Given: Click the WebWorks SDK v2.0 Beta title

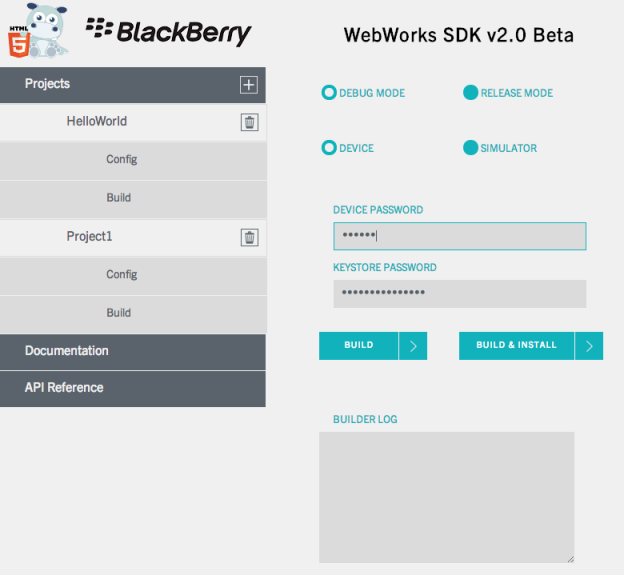Looking at the screenshot, I should (x=458, y=35).
